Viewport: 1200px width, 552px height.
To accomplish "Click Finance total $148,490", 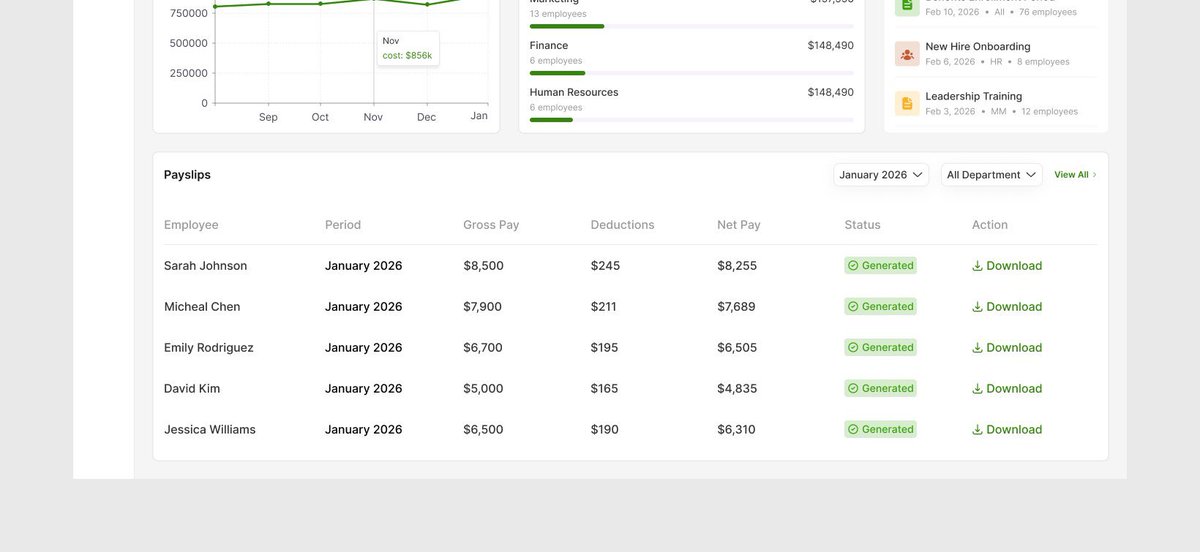I will 831,46.
